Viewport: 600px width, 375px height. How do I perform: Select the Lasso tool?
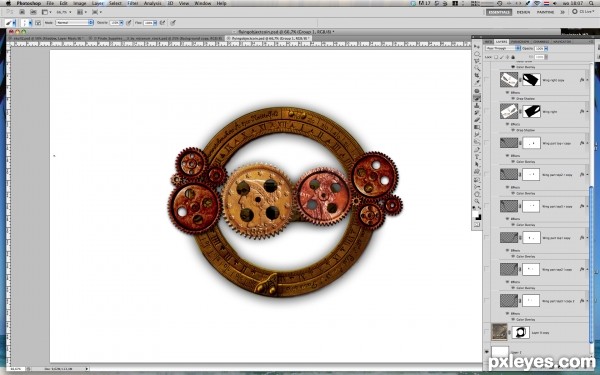477,61
